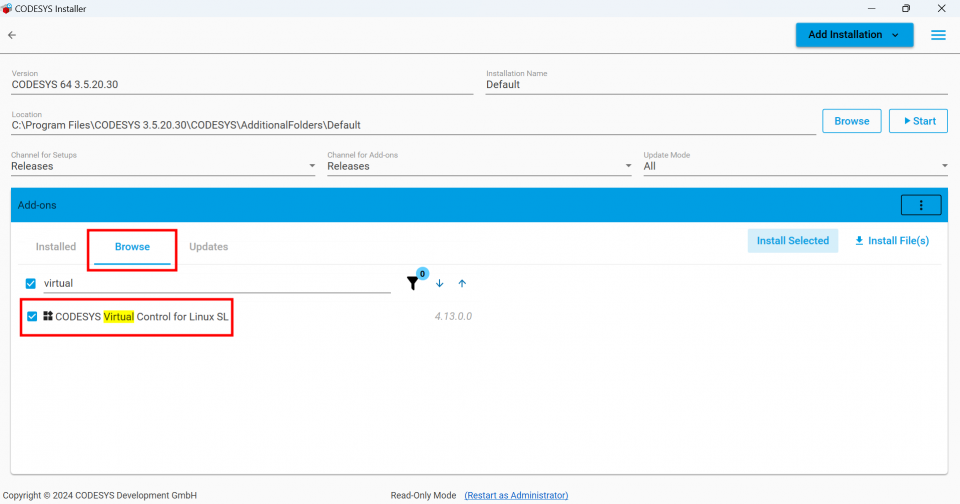Go back with the left arrow icon
This screenshot has width=960, height=504.
pyautogui.click(x=12, y=35)
